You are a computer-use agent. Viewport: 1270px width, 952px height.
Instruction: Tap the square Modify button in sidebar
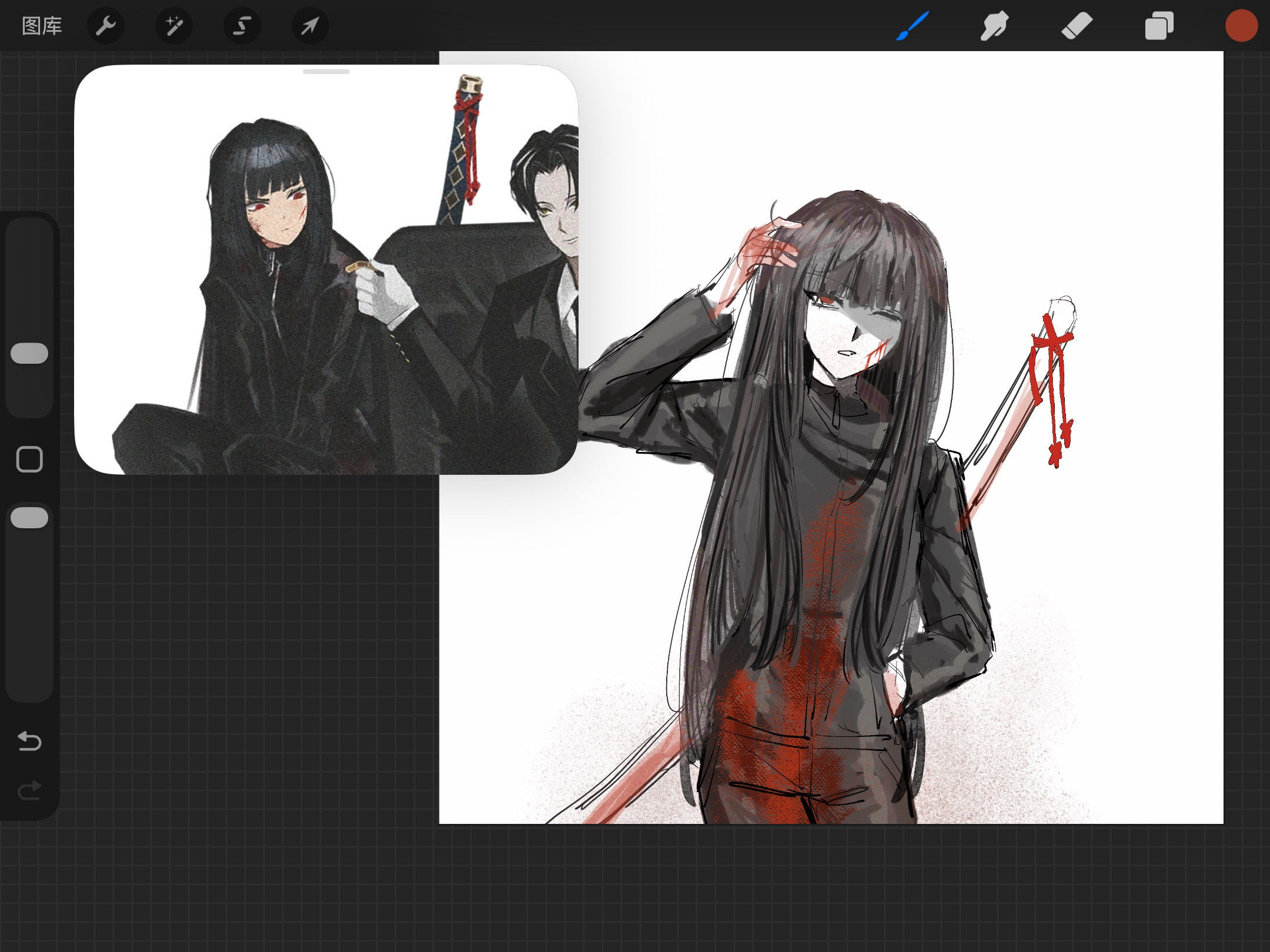click(x=29, y=459)
